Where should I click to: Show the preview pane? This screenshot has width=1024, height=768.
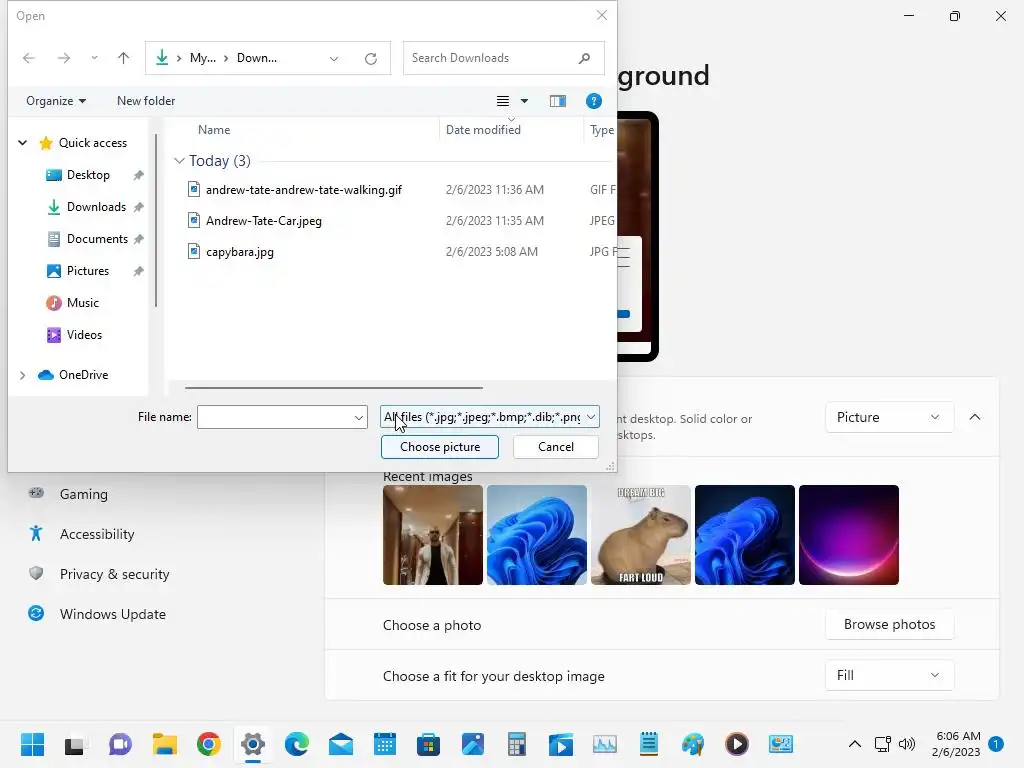[x=558, y=101]
